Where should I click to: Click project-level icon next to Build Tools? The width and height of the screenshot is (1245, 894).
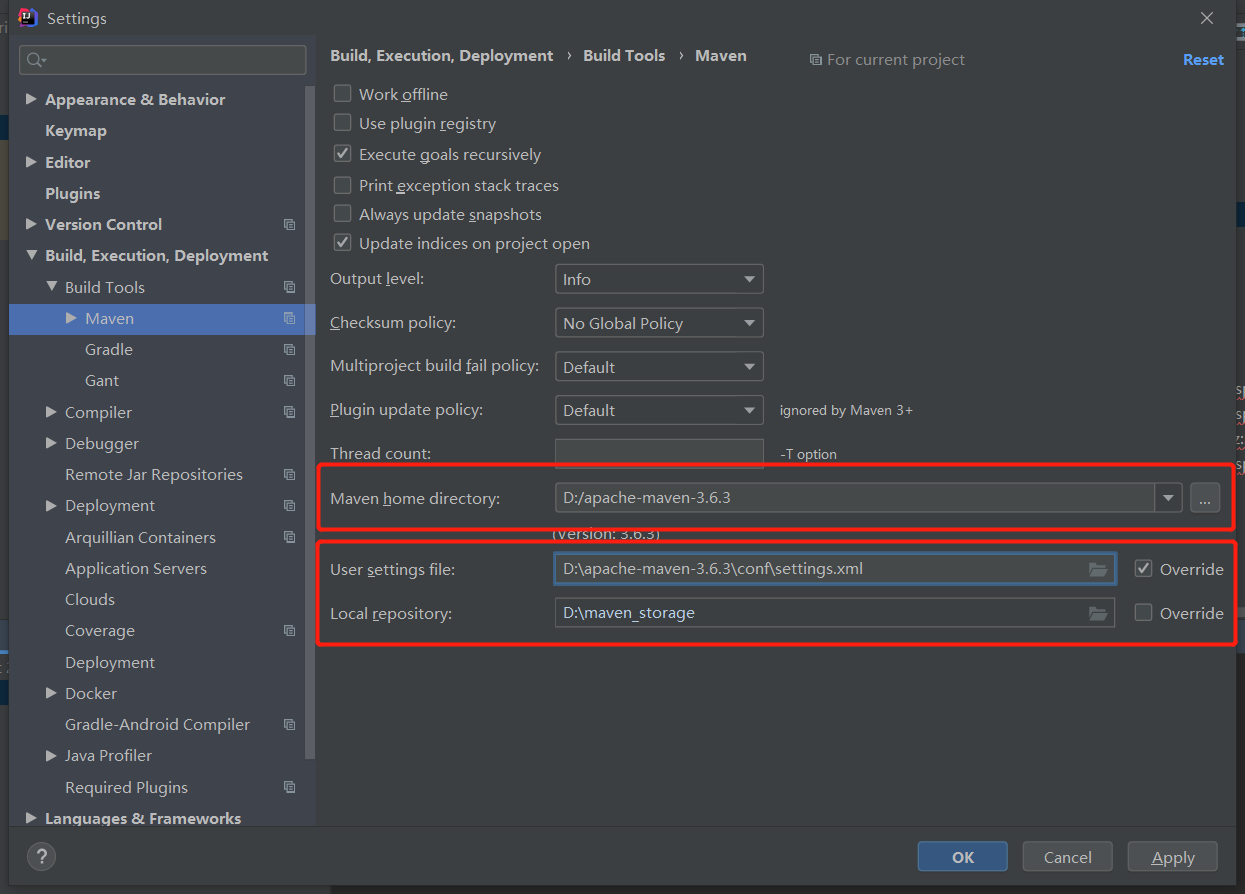(x=289, y=287)
